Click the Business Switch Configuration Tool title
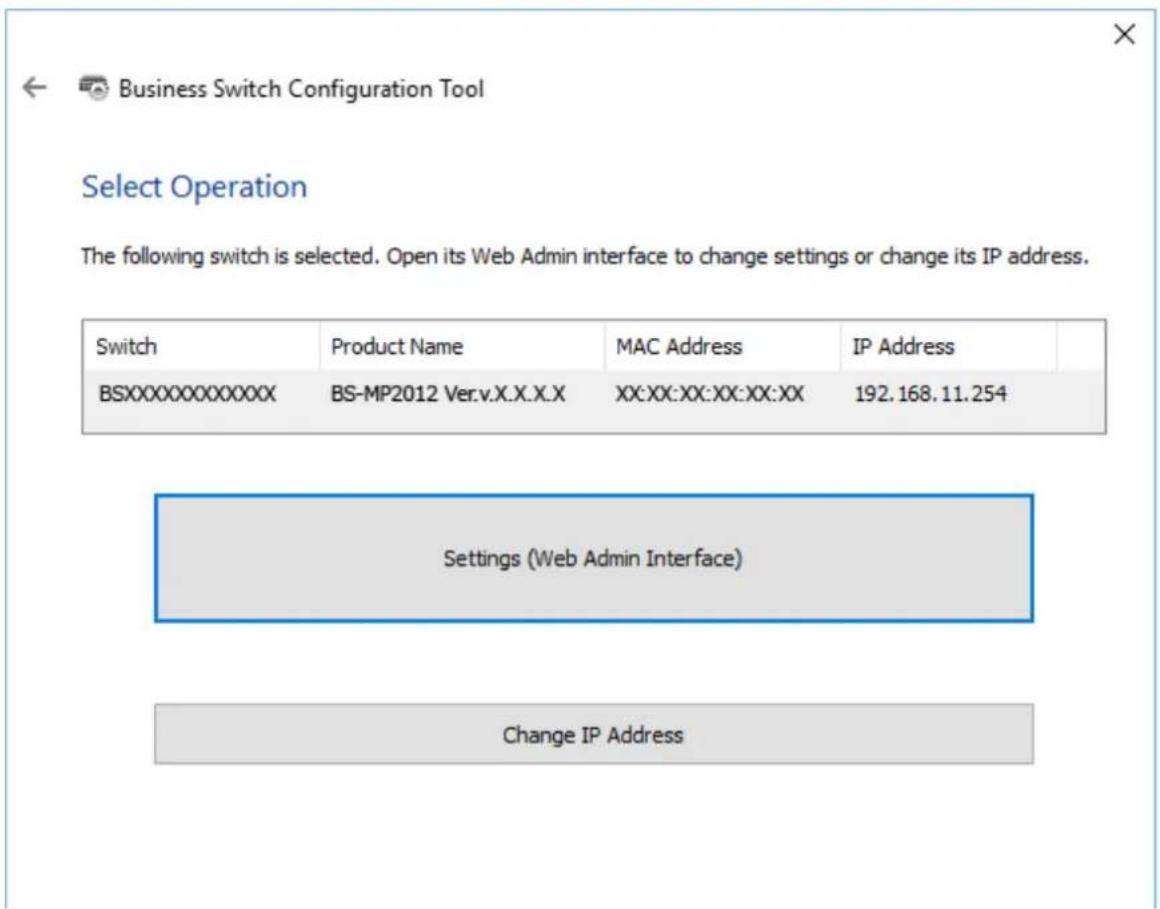This screenshot has height=909, width=1160. click(x=301, y=89)
